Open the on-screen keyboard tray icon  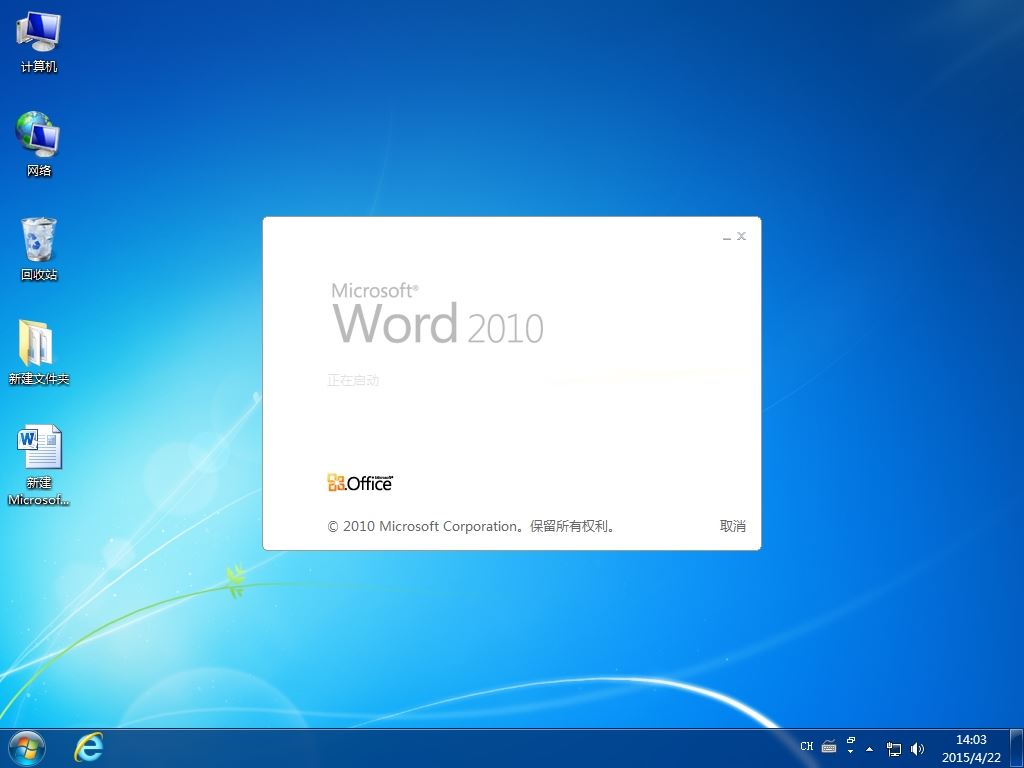(x=829, y=746)
